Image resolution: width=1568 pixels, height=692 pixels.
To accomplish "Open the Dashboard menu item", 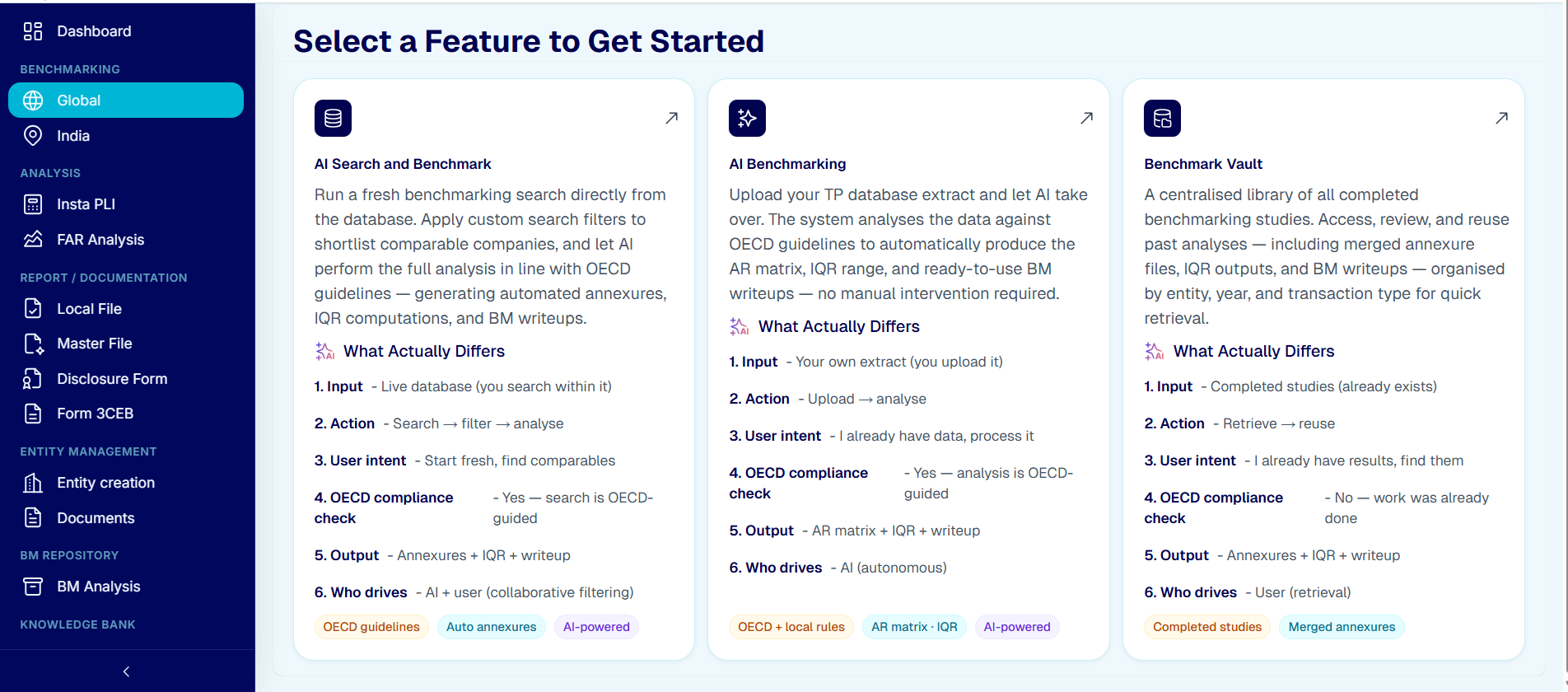I will (126, 31).
